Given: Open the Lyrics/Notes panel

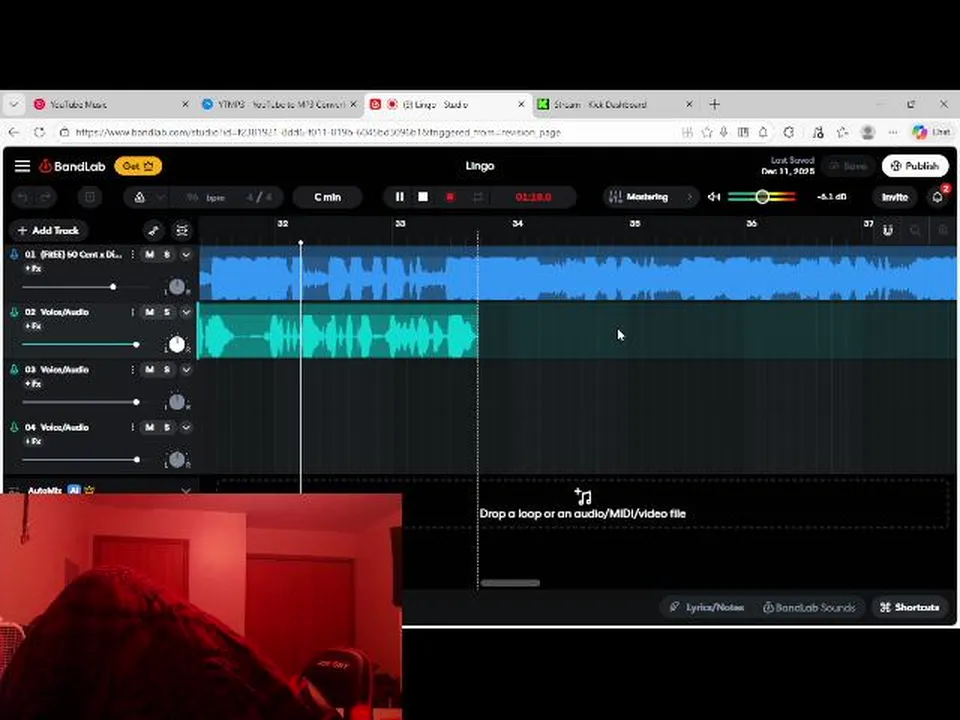Looking at the screenshot, I should tap(707, 607).
